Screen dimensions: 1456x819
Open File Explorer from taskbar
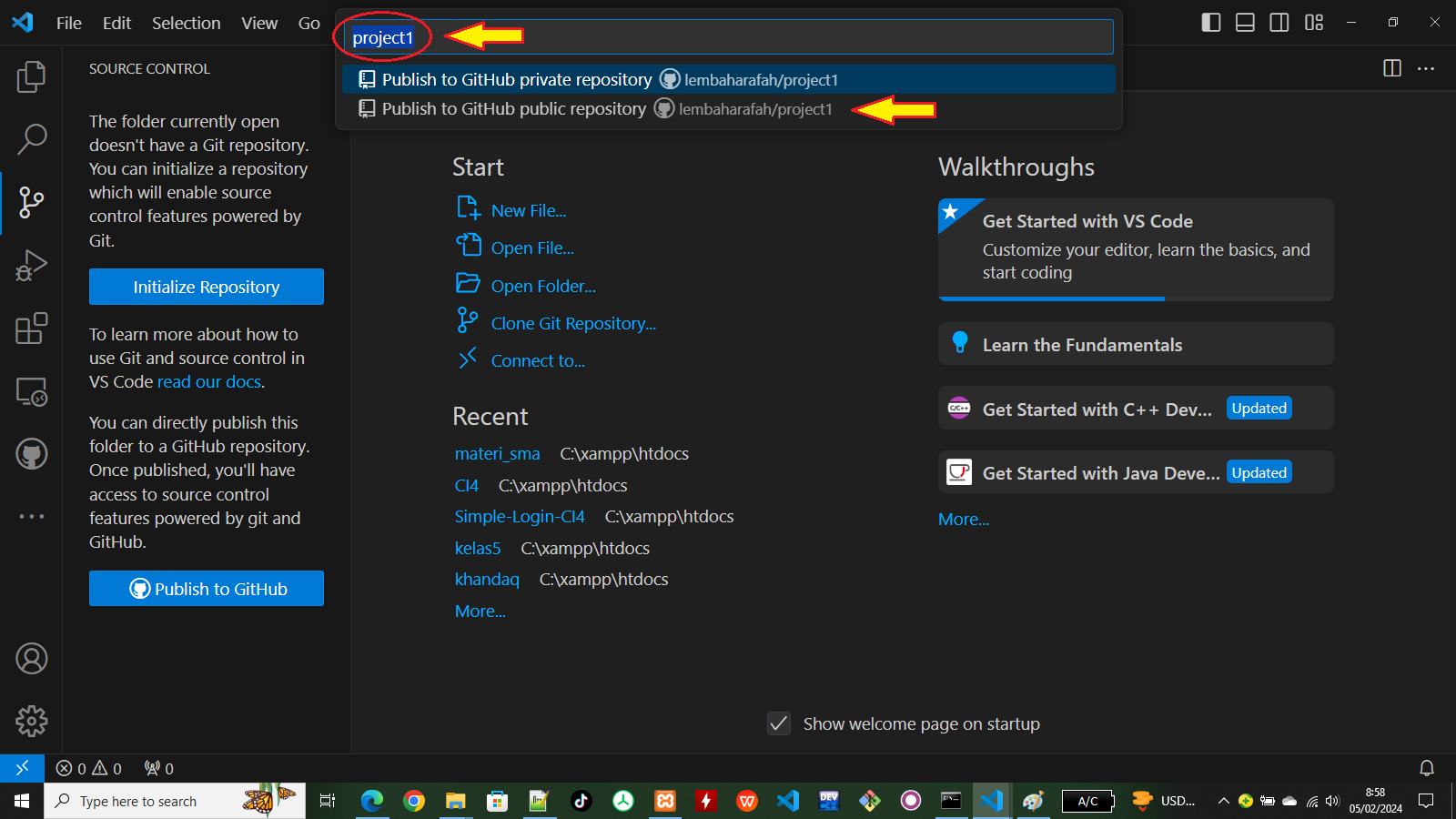tap(456, 801)
